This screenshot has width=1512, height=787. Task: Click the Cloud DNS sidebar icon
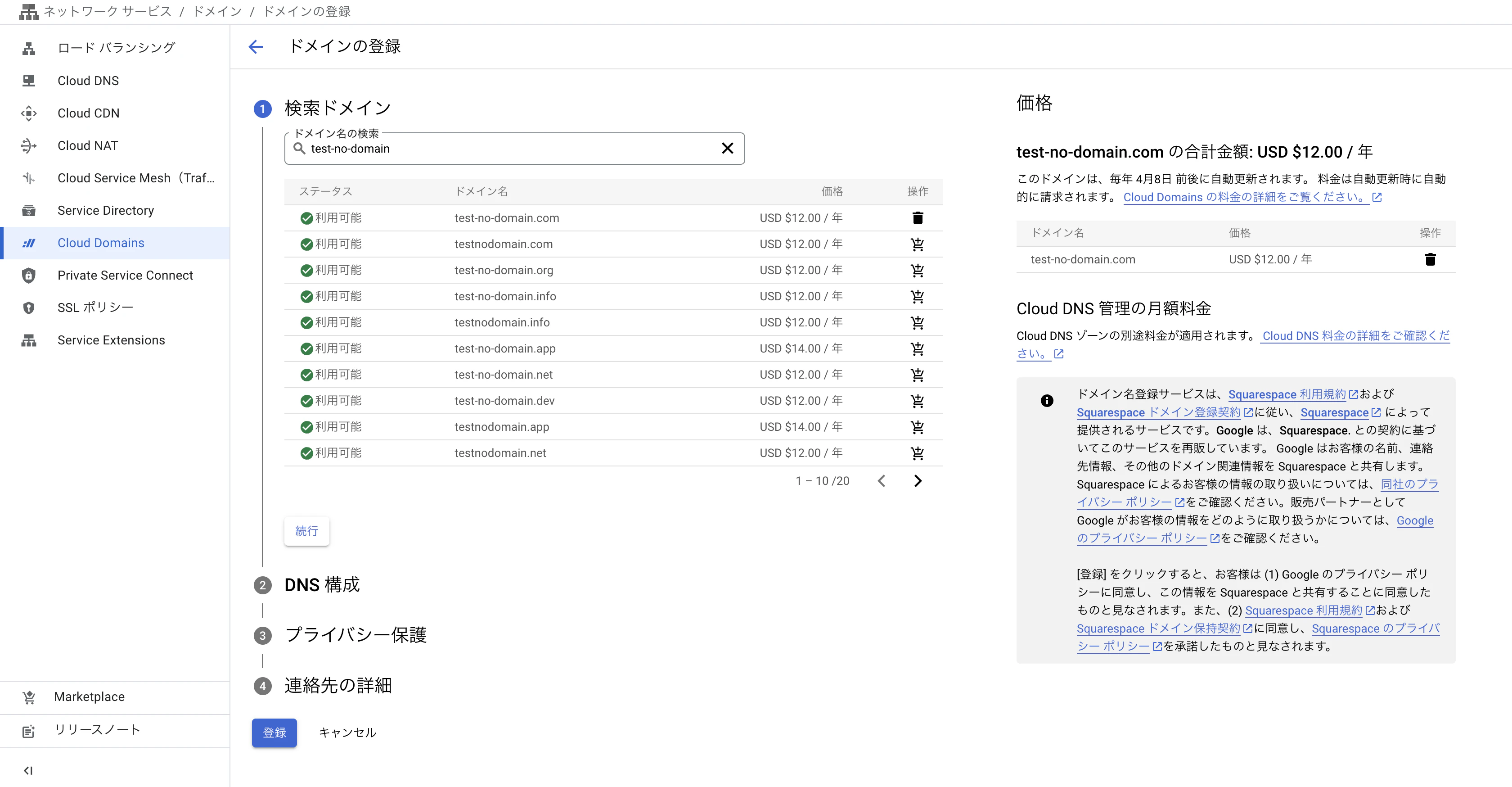pos(29,81)
